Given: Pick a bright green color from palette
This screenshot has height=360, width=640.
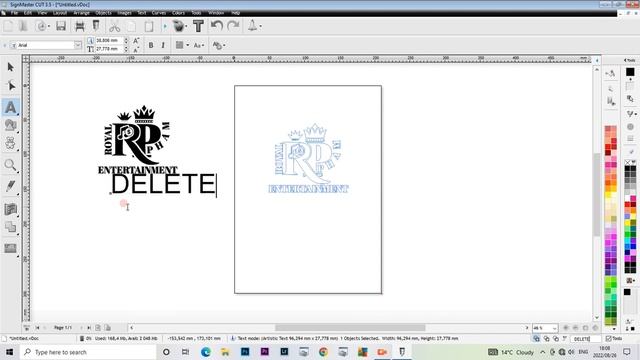Looking at the screenshot, I should tap(614, 284).
